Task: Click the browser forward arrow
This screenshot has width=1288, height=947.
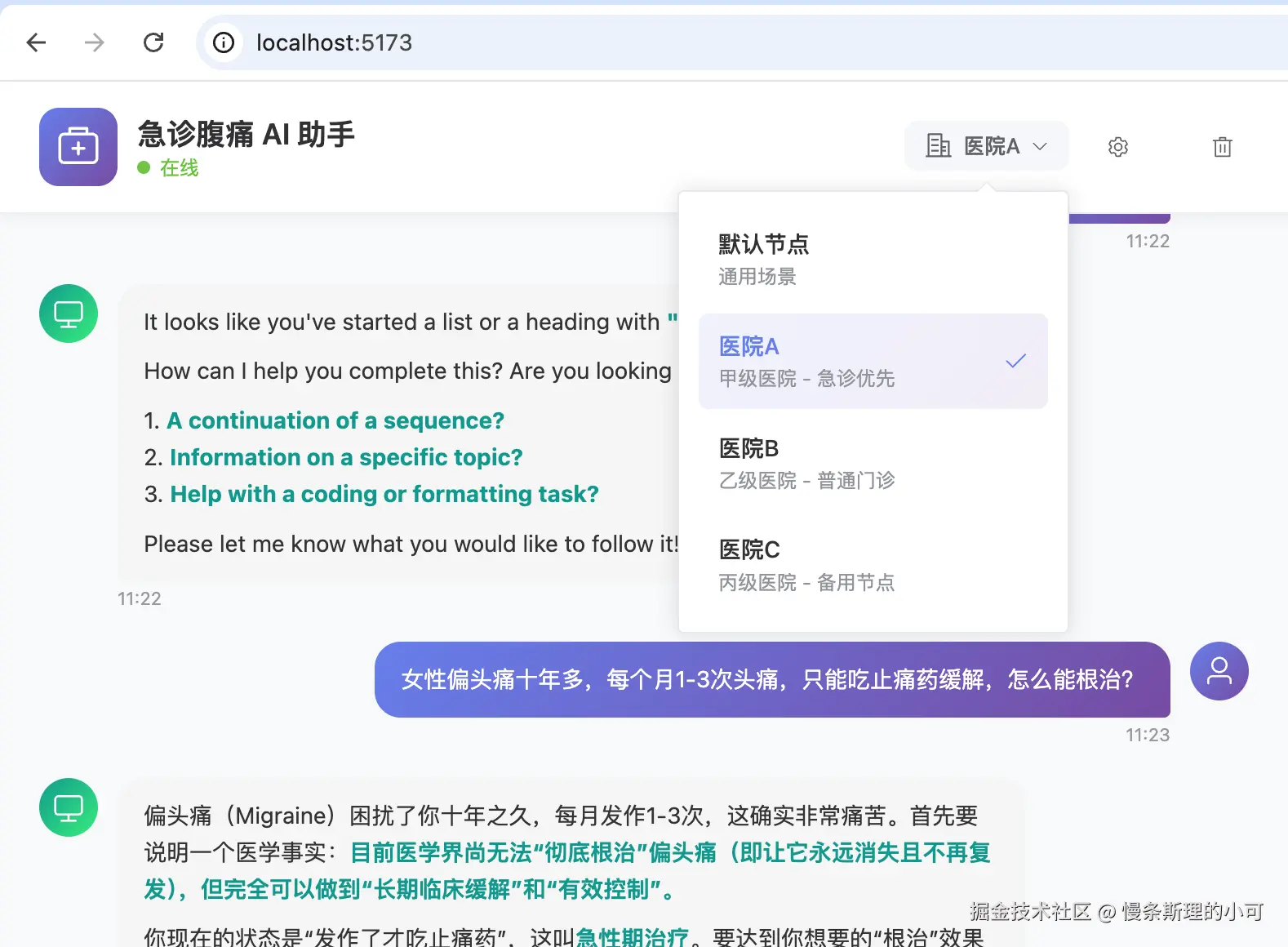Action: click(x=95, y=42)
